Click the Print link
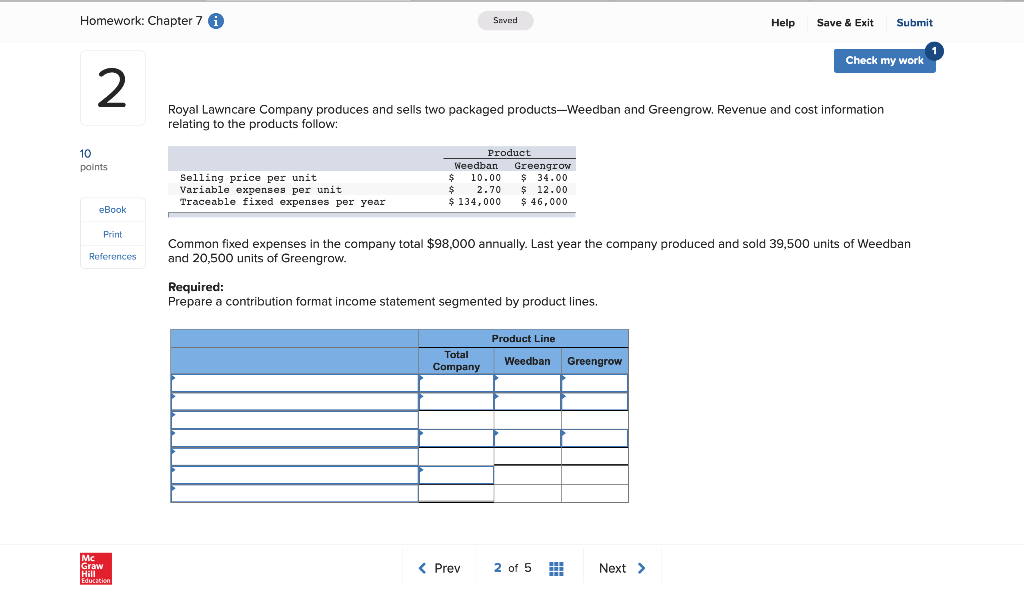Screen dimensions: 1024x591 tap(112, 233)
